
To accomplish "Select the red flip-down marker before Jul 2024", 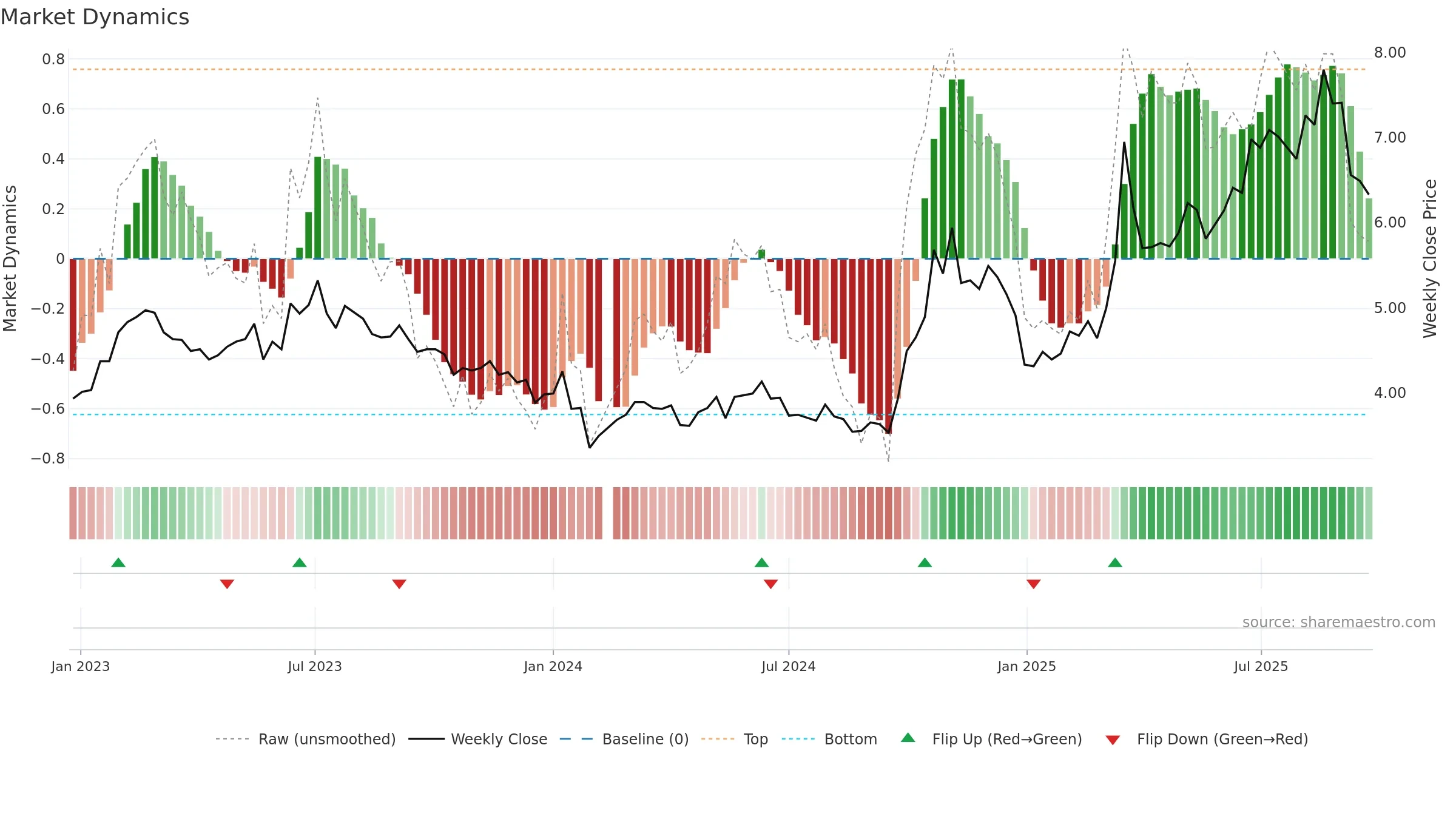I will [x=770, y=584].
